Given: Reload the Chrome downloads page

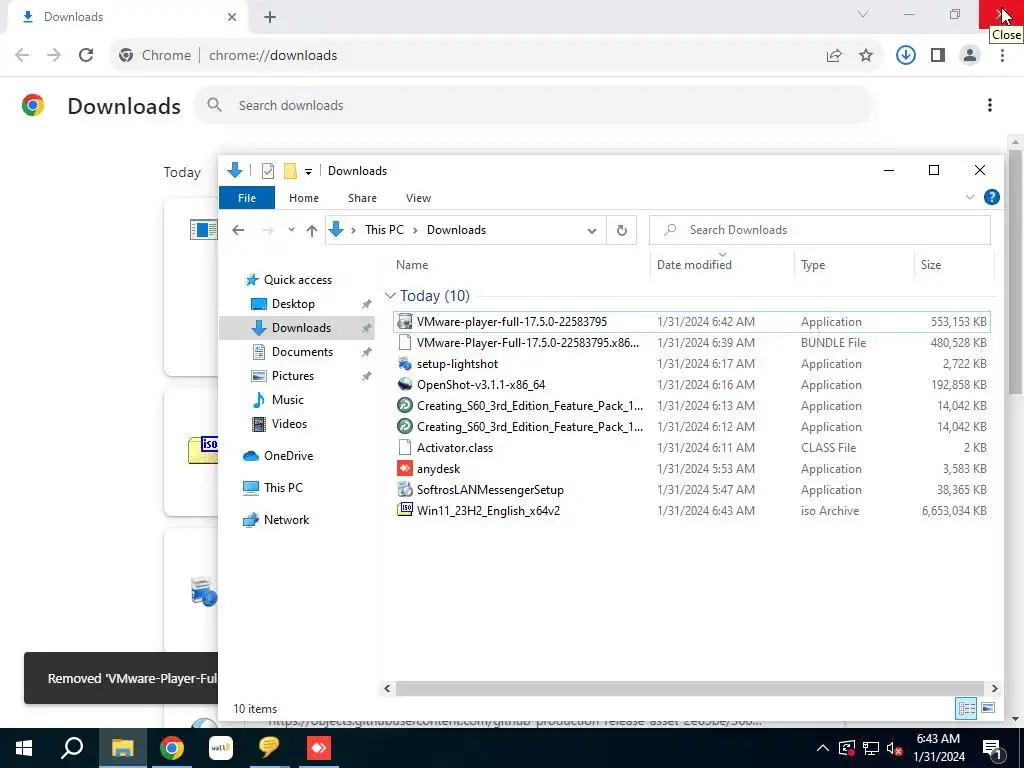Looking at the screenshot, I should (x=86, y=56).
